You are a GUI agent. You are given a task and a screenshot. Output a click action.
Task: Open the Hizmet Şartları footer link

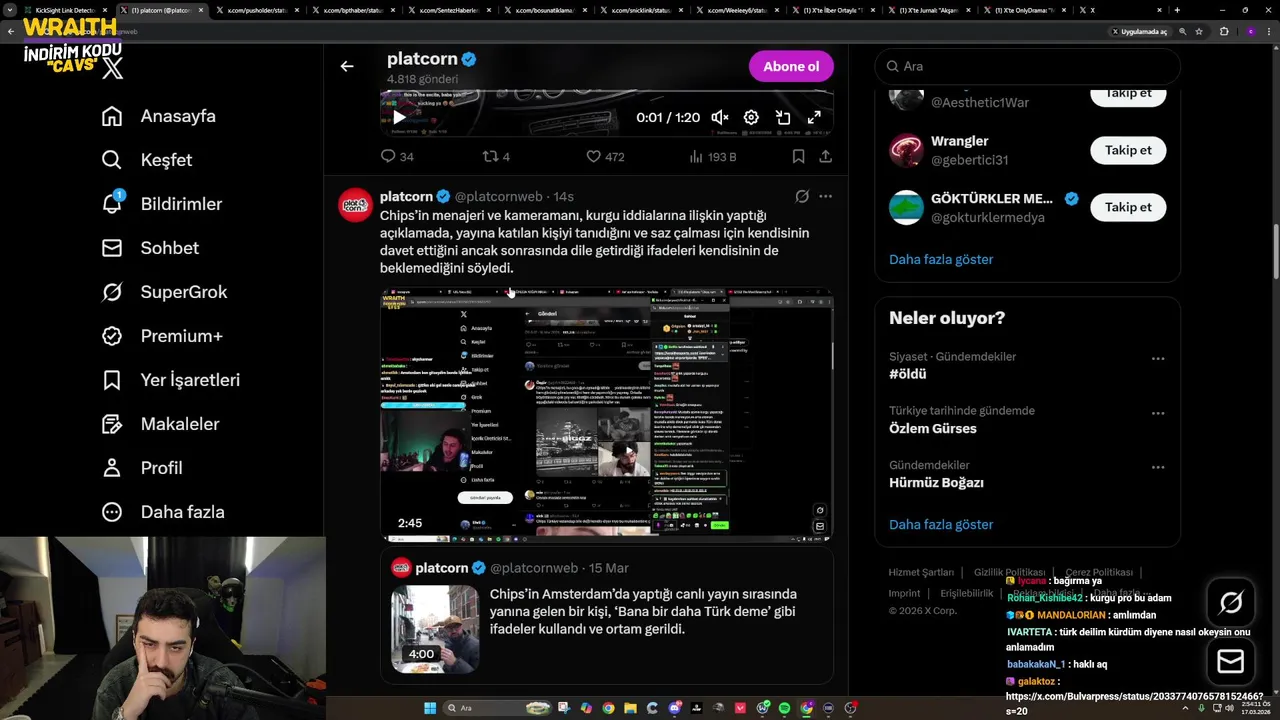tap(921, 572)
